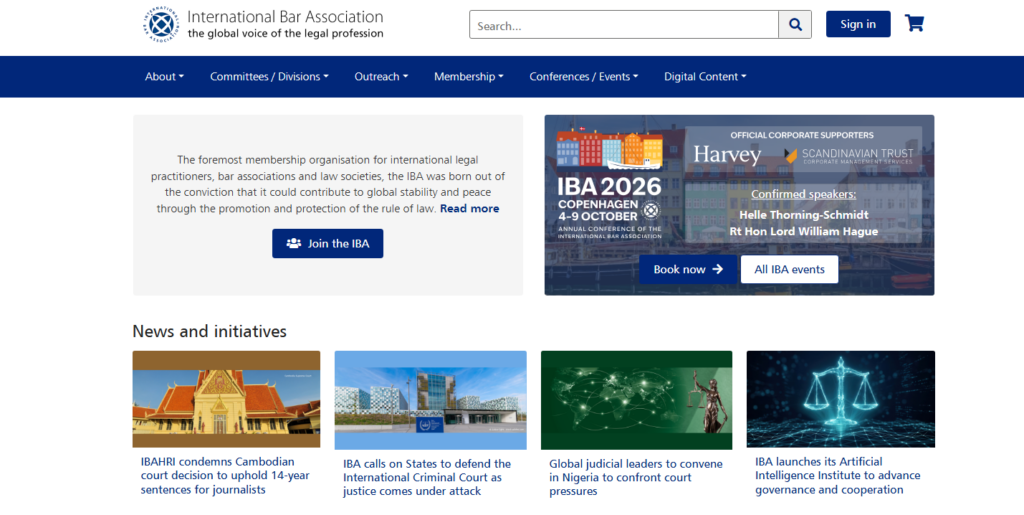Click the Book now button
Screen dimensions: 1024x515
(x=688, y=270)
